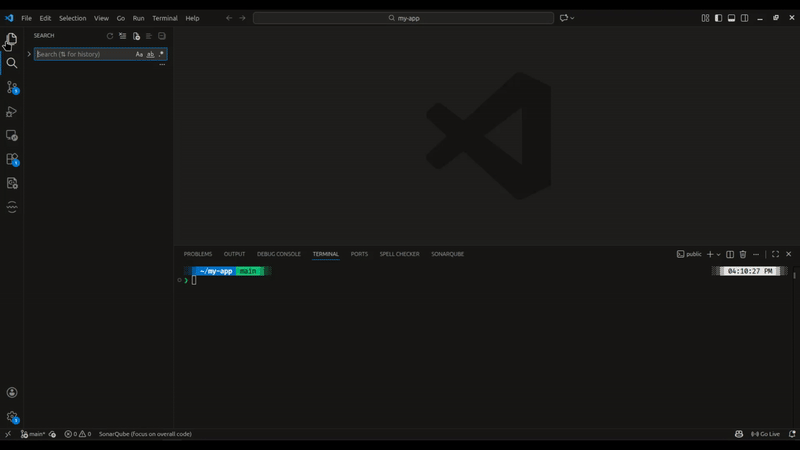This screenshot has height=450, width=800.
Task: Switch to the Debug Console tab
Action: coord(279,254)
